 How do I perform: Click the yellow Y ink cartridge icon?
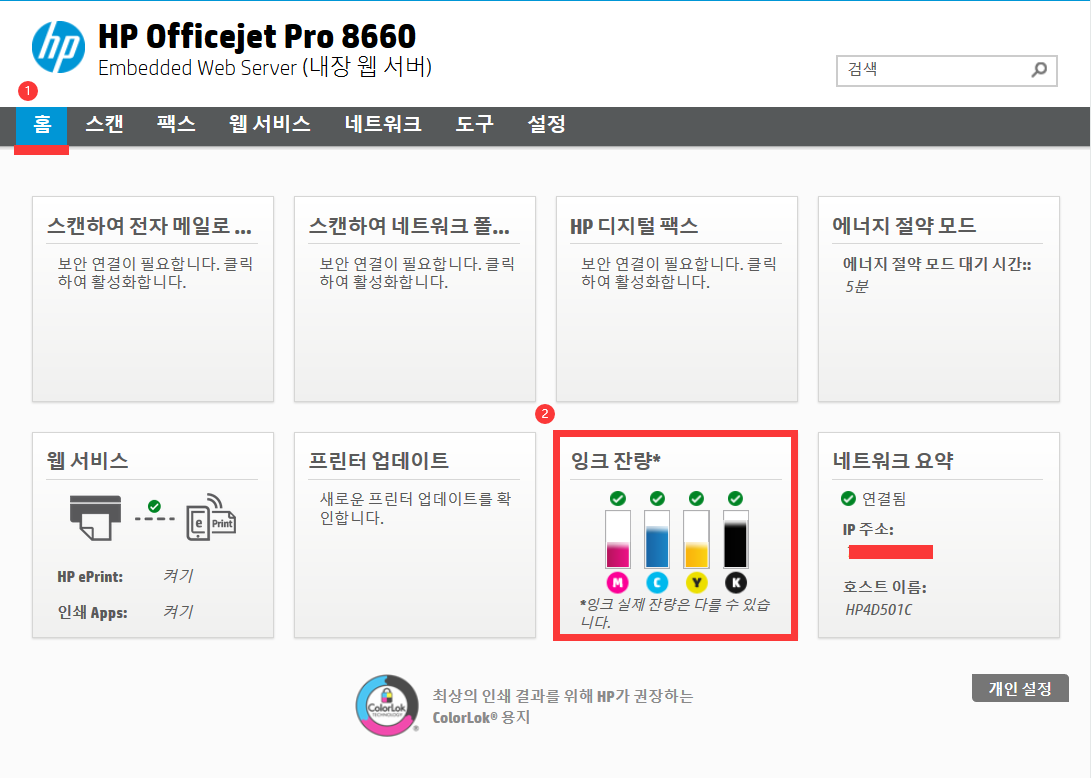point(696,582)
